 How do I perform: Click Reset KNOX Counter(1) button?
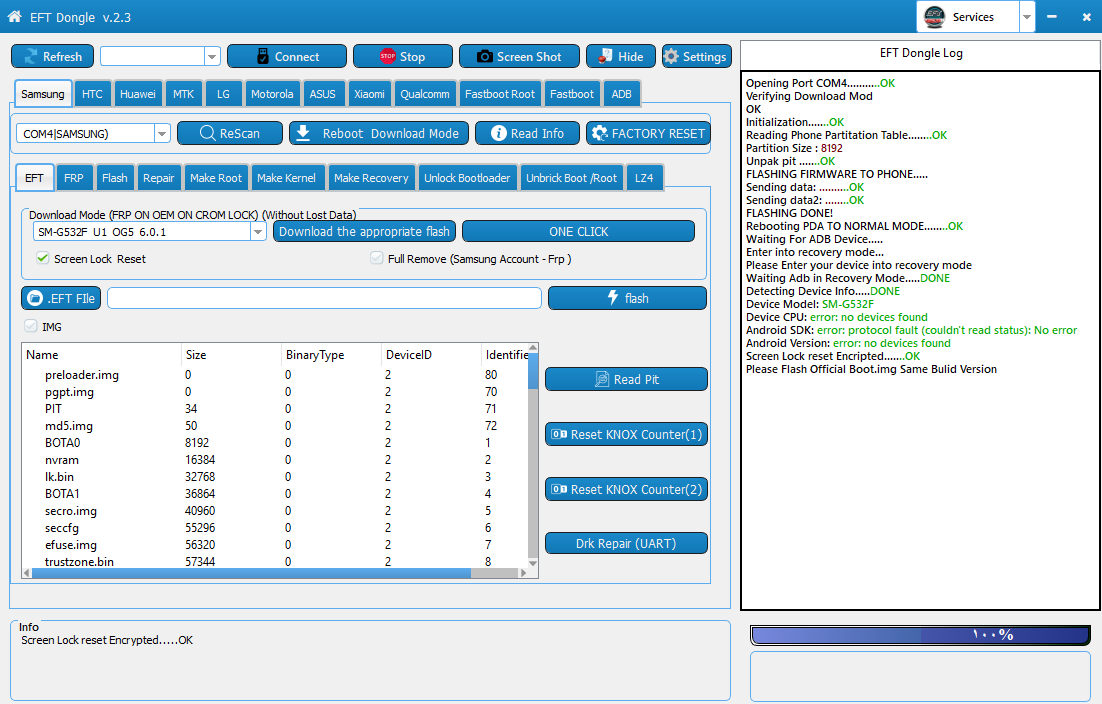pos(626,434)
